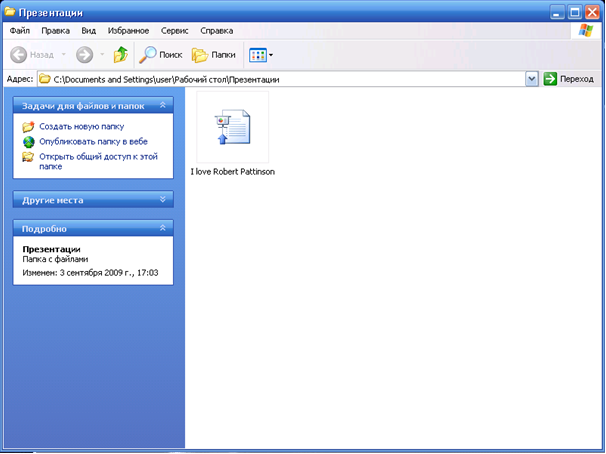Close the Презентации window
Image resolution: width=606 pixels, height=454 pixels.
592,13
